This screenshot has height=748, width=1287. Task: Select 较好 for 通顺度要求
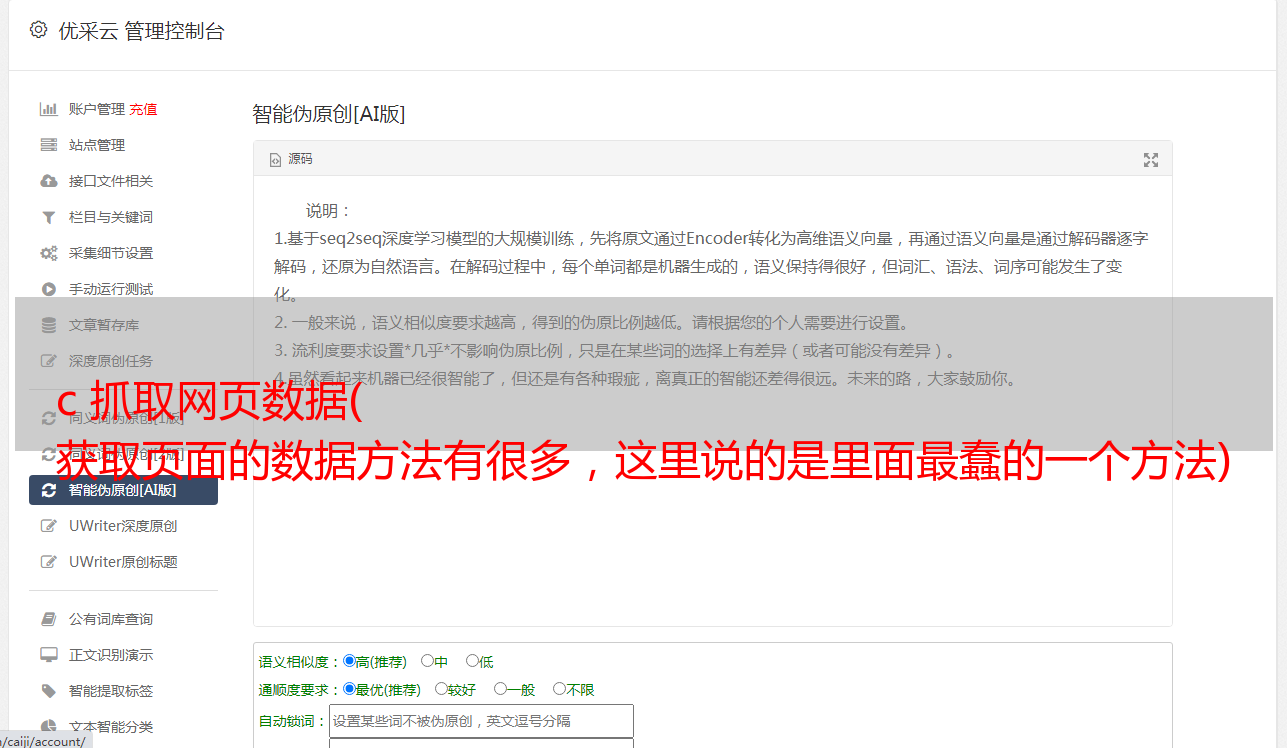pyautogui.click(x=441, y=689)
